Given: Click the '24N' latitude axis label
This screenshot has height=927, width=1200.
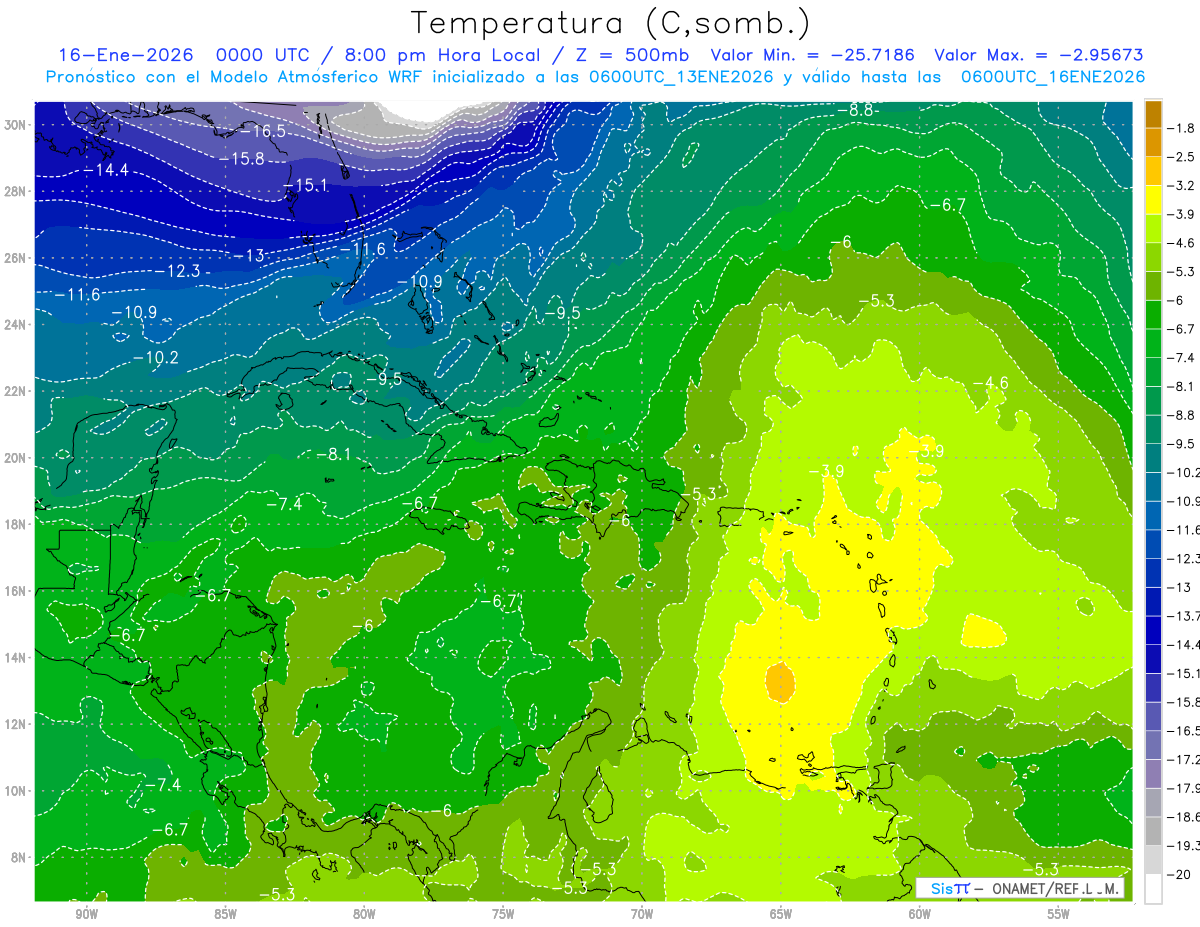Looking at the screenshot, I should 15,325.
